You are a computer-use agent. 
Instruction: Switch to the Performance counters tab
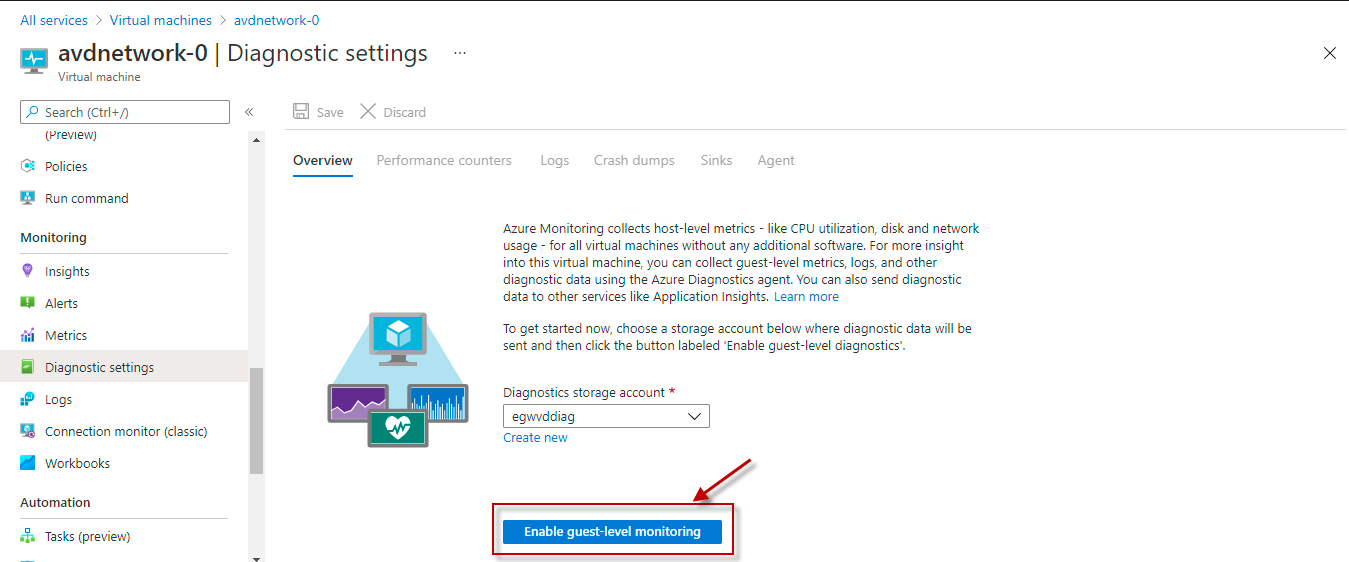[444, 160]
